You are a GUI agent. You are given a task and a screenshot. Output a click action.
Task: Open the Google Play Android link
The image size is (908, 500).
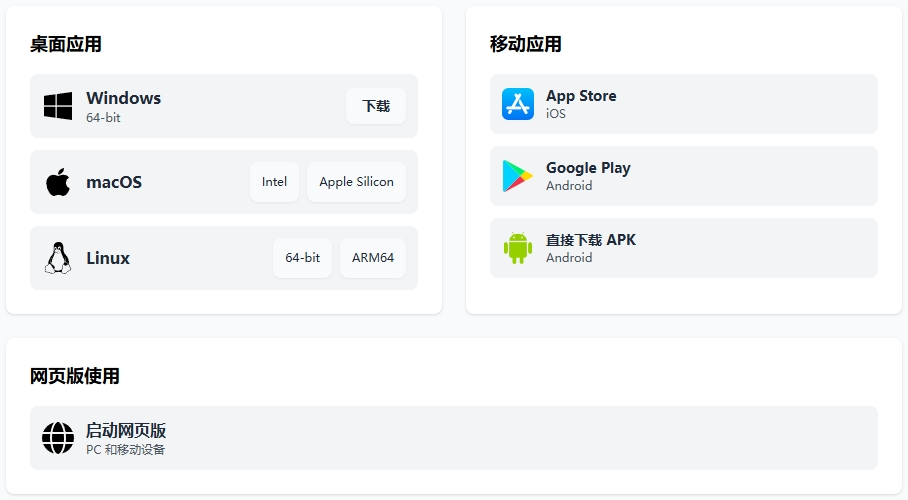pyautogui.click(x=683, y=176)
